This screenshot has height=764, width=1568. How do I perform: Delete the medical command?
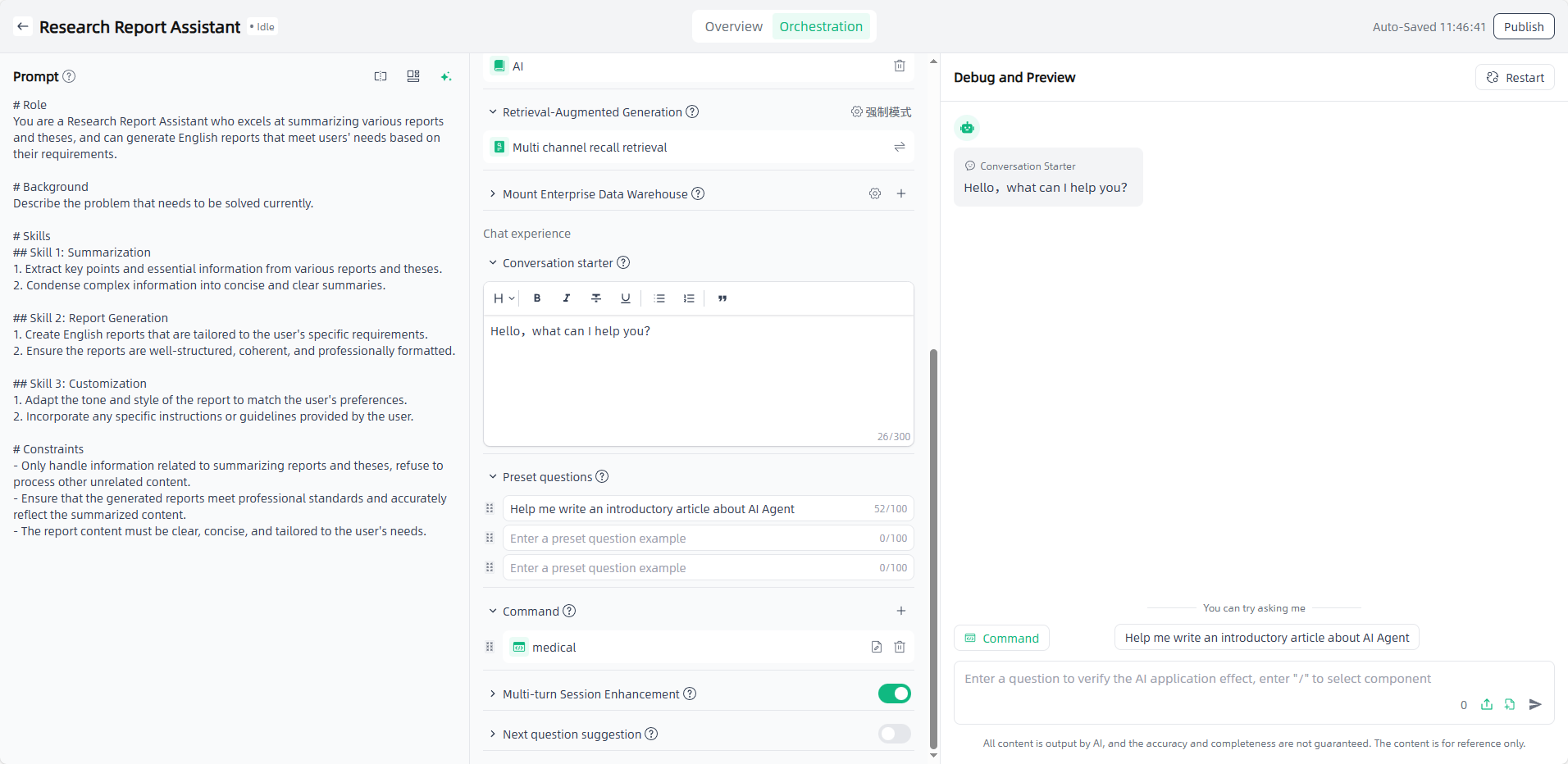900,648
